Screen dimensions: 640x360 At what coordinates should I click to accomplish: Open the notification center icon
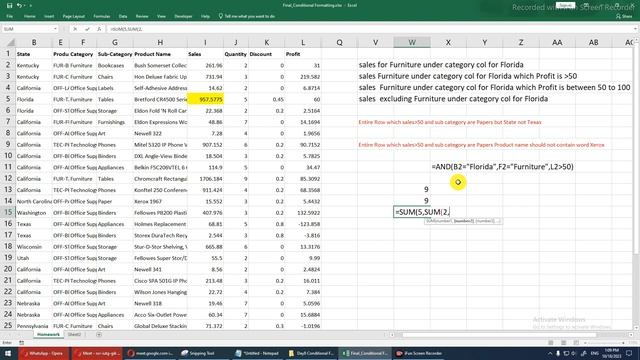click(x=629, y=353)
